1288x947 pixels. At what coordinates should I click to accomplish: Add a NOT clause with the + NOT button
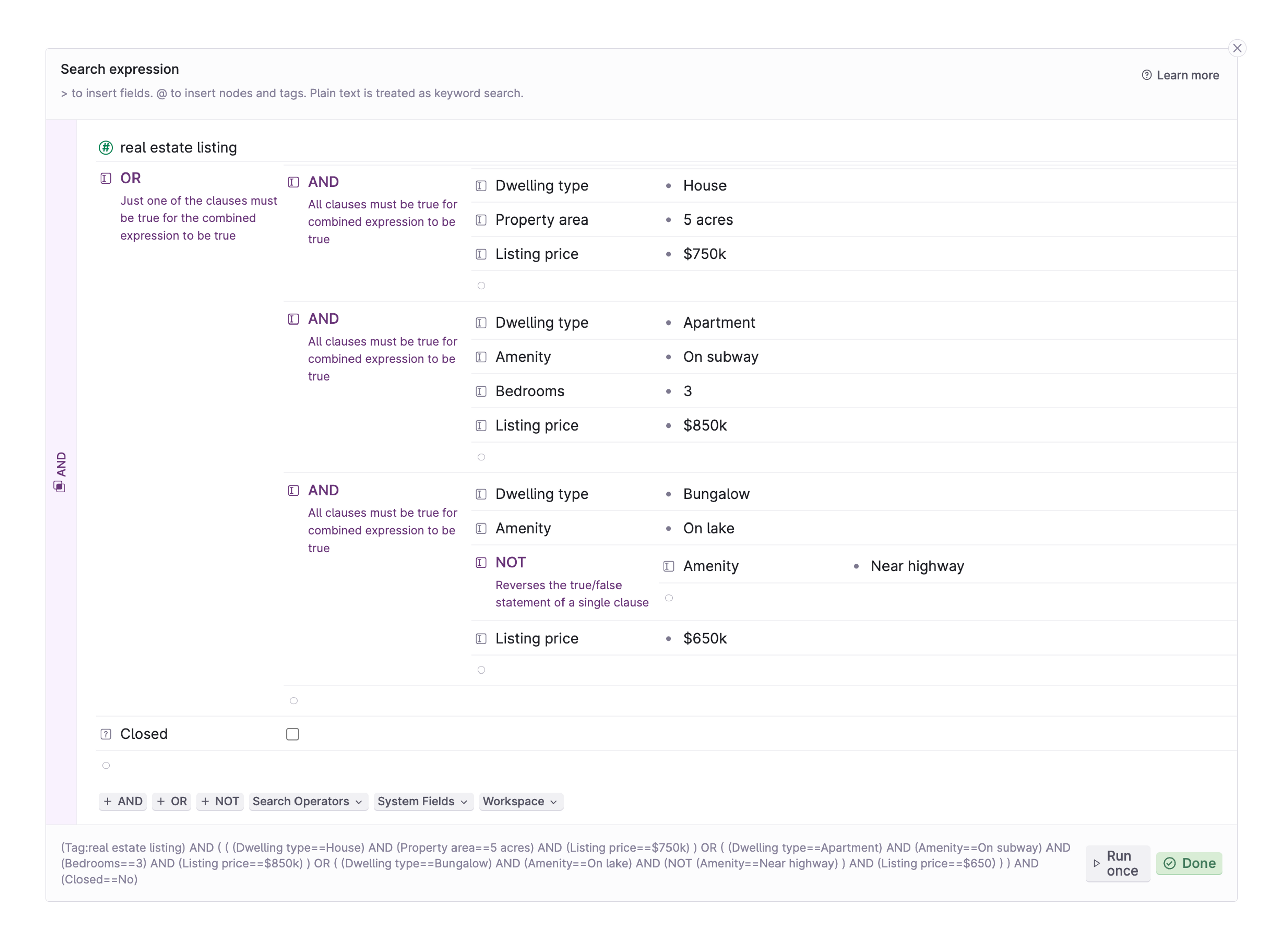[219, 801]
